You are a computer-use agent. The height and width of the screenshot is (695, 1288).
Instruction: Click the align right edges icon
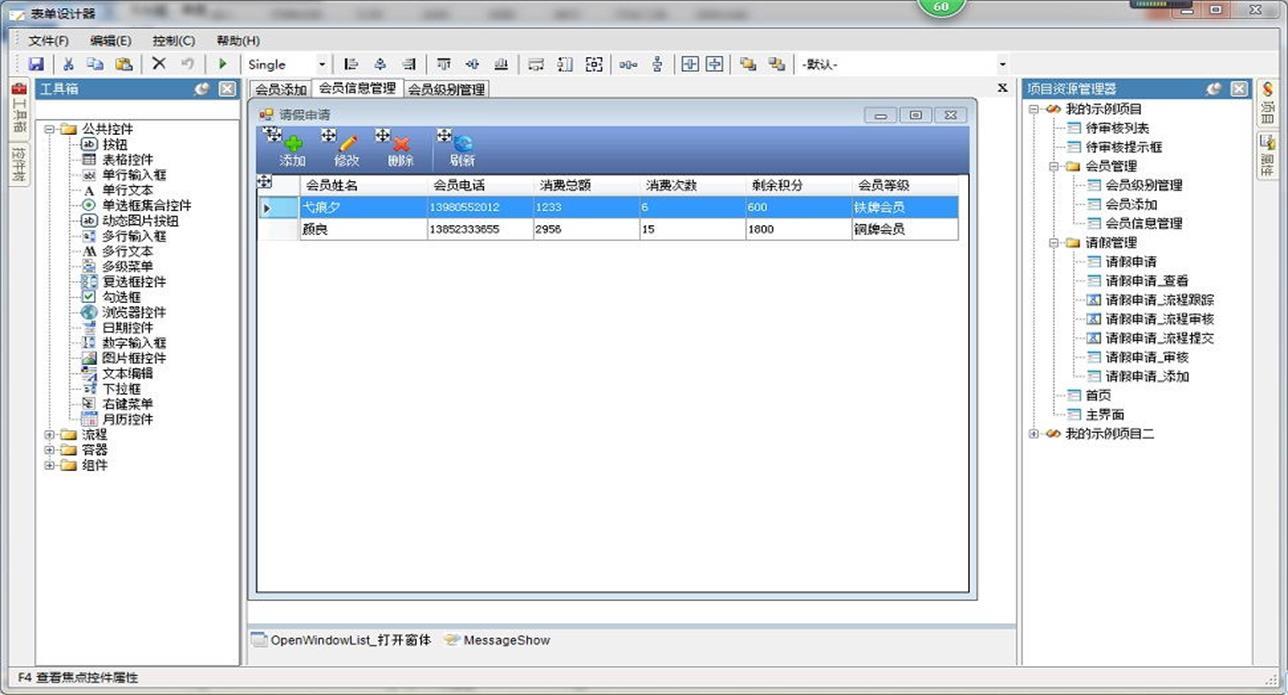pyautogui.click(x=408, y=64)
